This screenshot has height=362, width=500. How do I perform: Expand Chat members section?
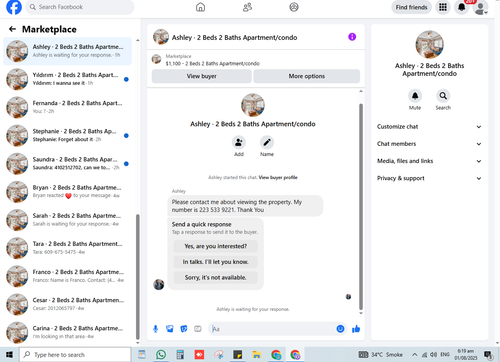[429, 144]
